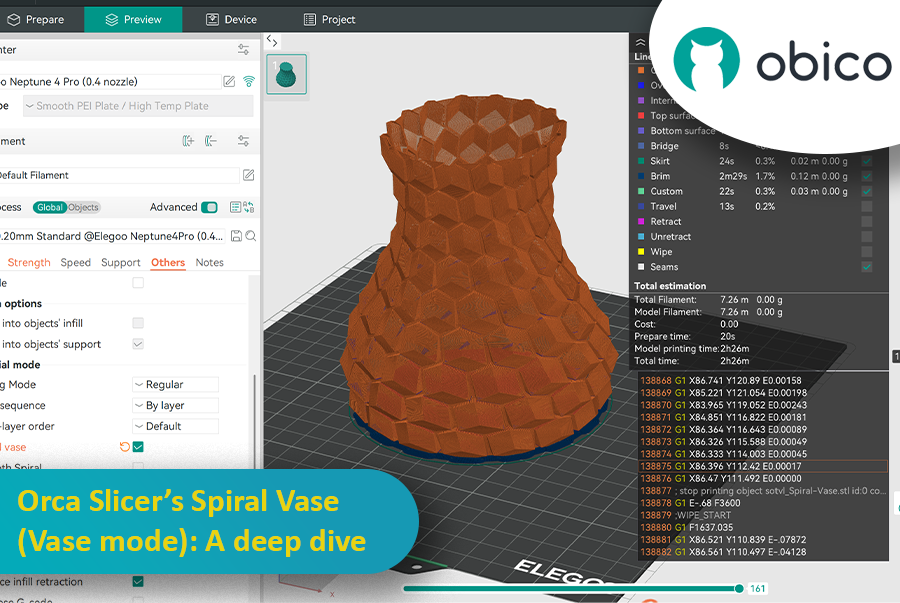Viewport: 900px width, 603px height.
Task: Open filament section settings sliders icon
Action: click(x=243, y=141)
